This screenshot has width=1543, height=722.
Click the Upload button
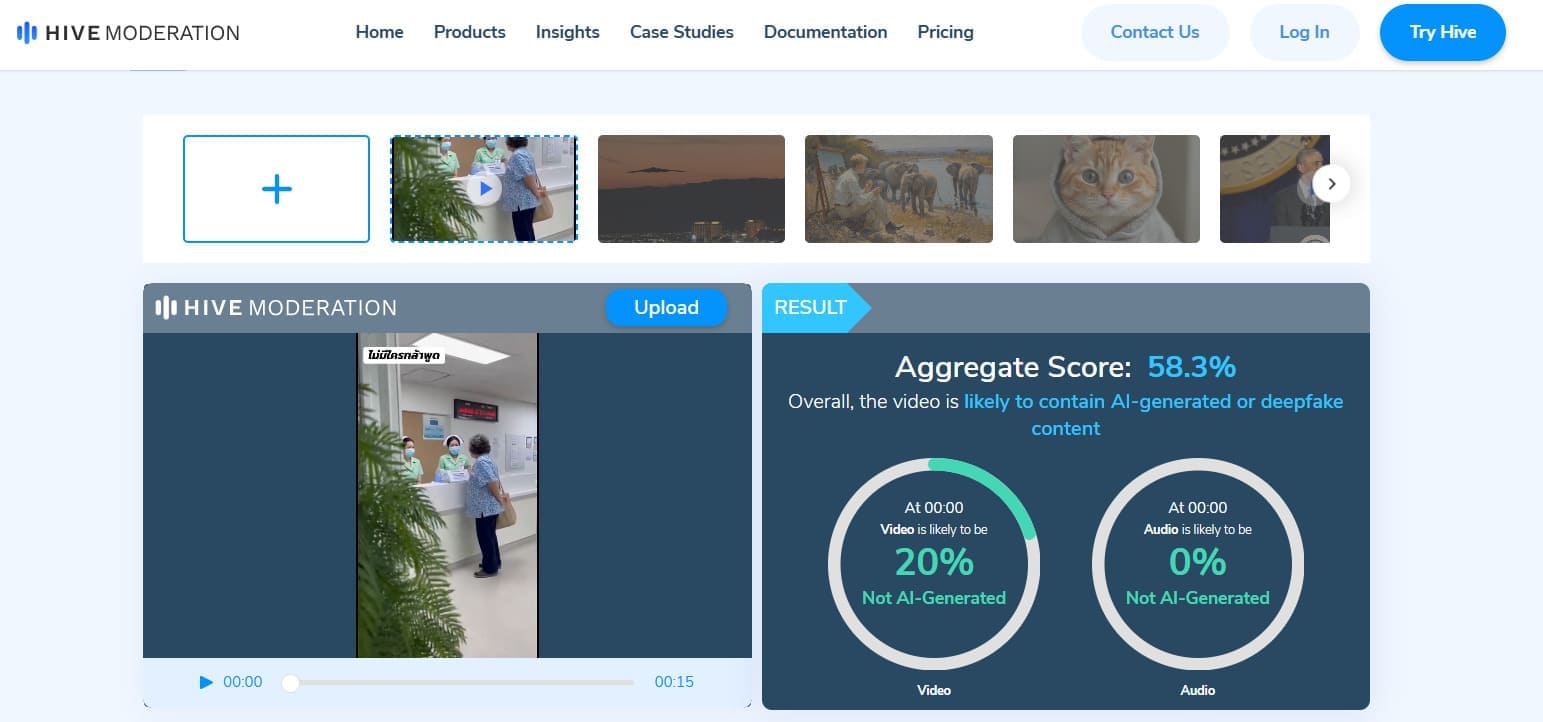point(666,308)
